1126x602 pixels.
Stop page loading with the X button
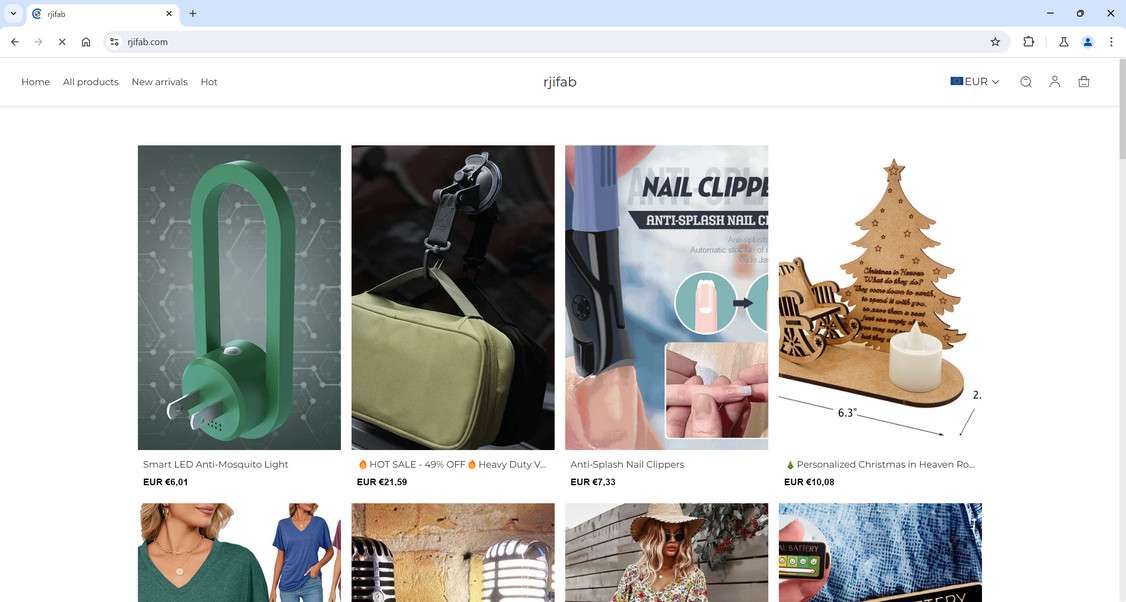tap(62, 42)
